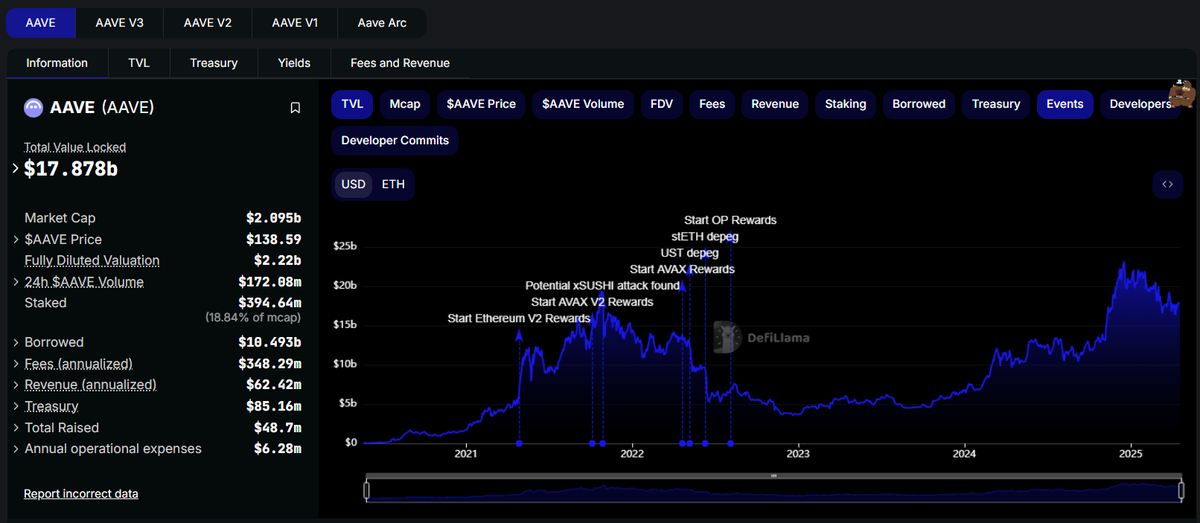1200x523 pixels.
Task: Open the Aave Arc tab
Action: [384, 23]
